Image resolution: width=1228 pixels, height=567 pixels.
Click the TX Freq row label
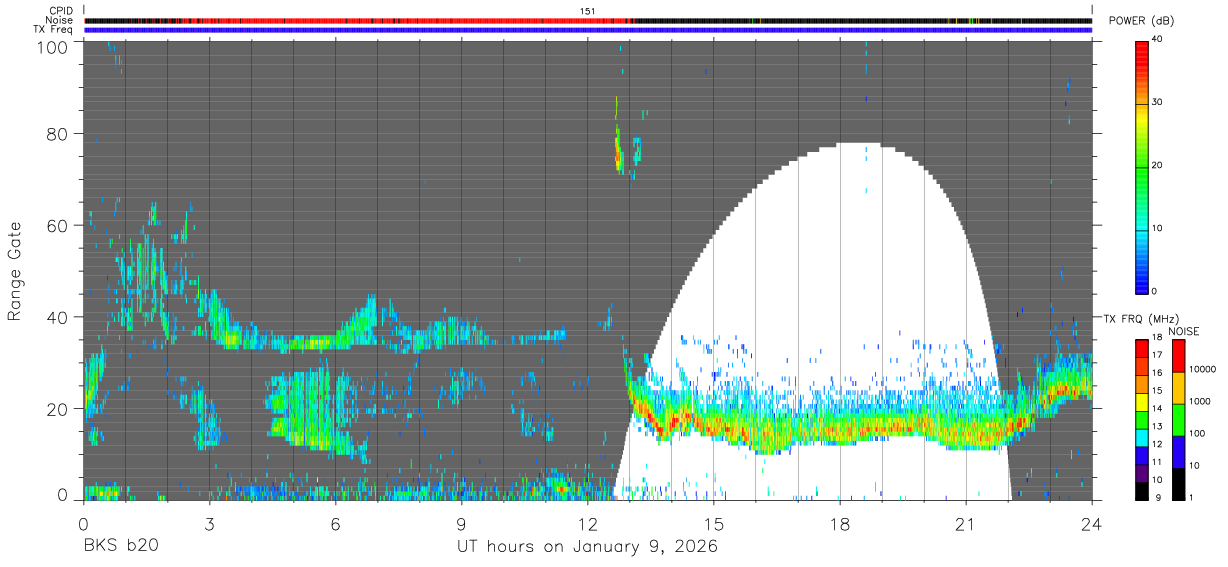point(55,30)
